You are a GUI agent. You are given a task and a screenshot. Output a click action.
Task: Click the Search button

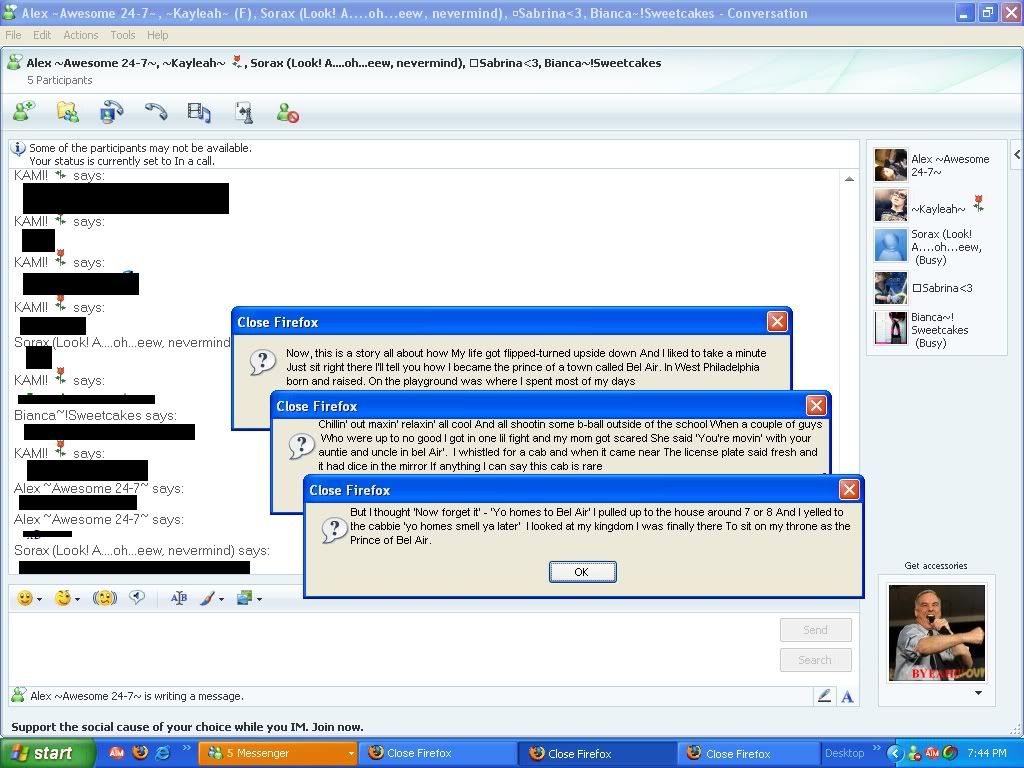point(815,660)
